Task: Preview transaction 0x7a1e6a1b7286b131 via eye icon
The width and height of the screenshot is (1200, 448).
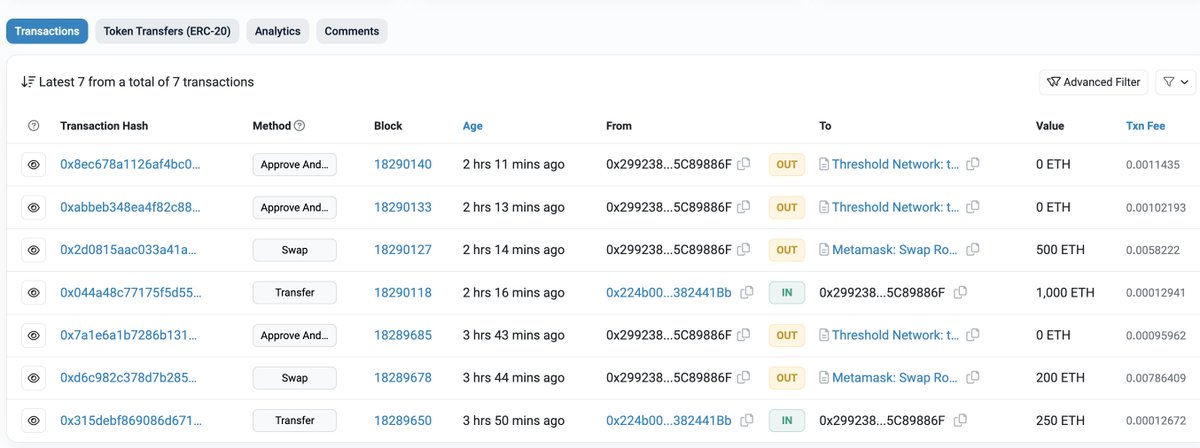Action: point(33,336)
